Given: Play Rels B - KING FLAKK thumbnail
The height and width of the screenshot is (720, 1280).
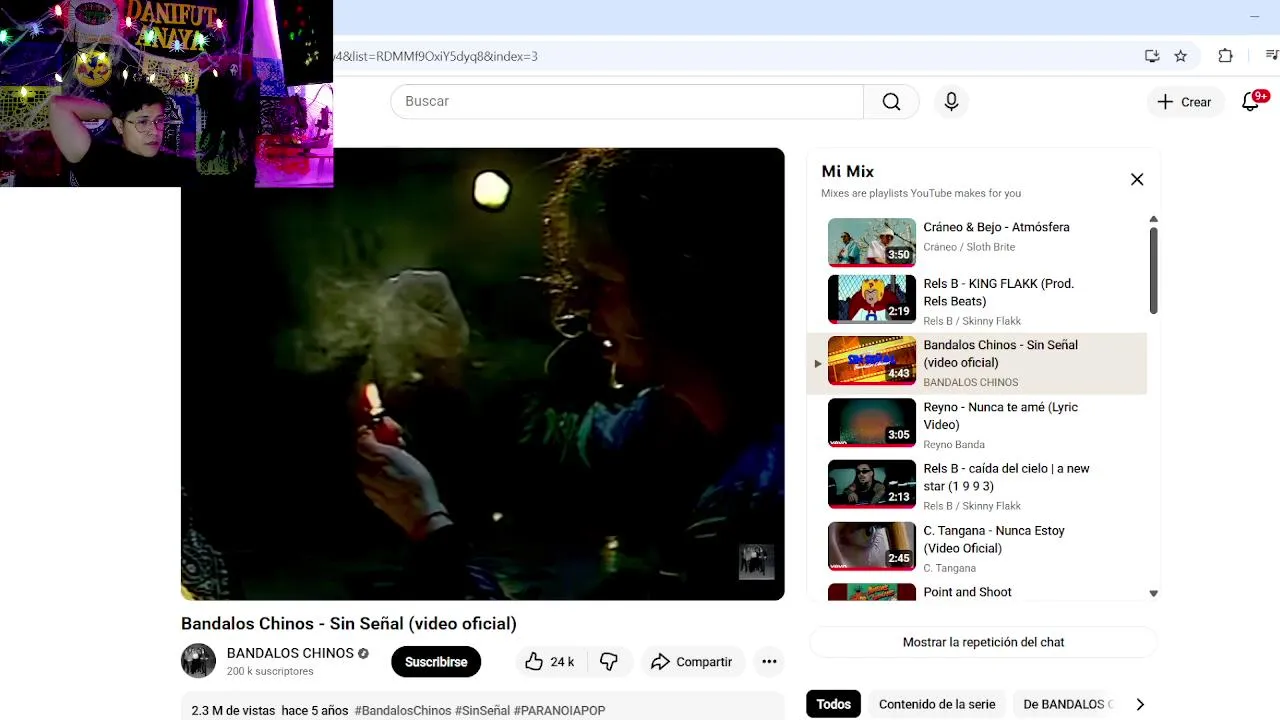Looking at the screenshot, I should click(x=872, y=298).
